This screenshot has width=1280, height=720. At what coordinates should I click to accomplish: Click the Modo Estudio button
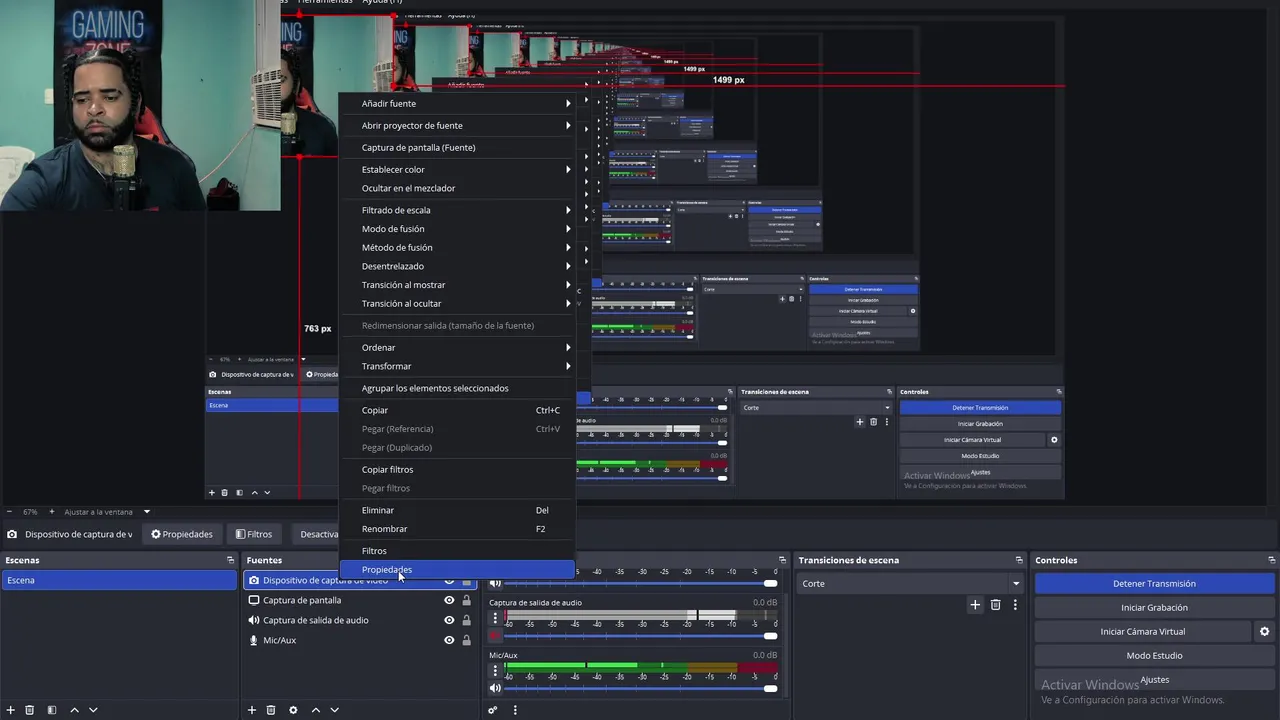1154,656
